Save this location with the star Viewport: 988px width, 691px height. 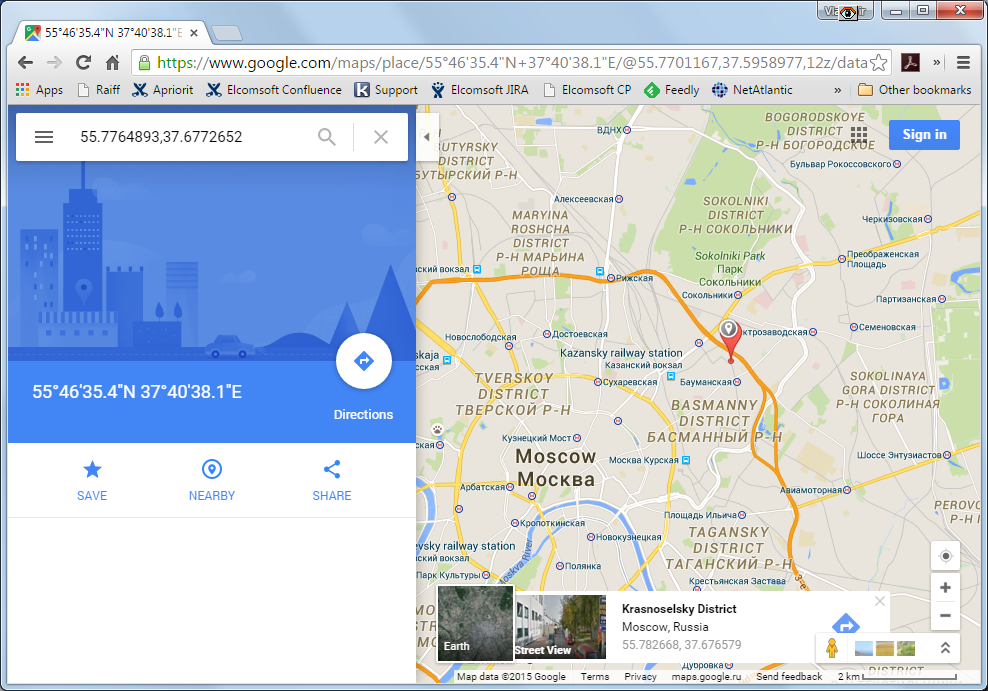click(x=92, y=470)
